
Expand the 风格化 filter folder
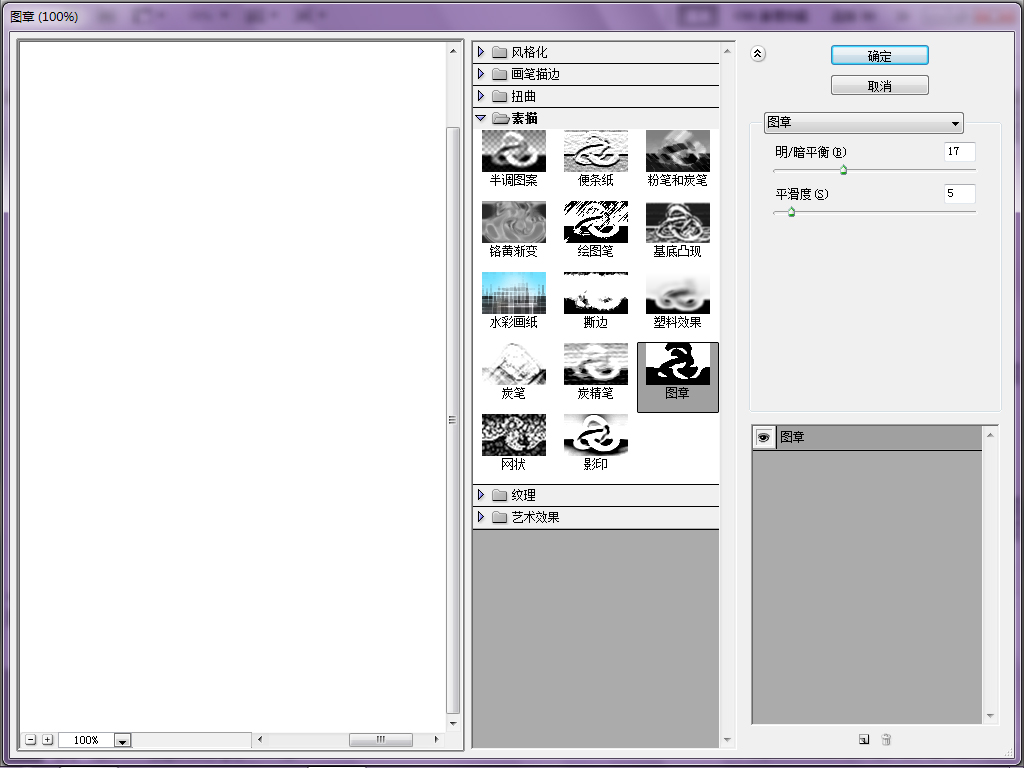(481, 52)
